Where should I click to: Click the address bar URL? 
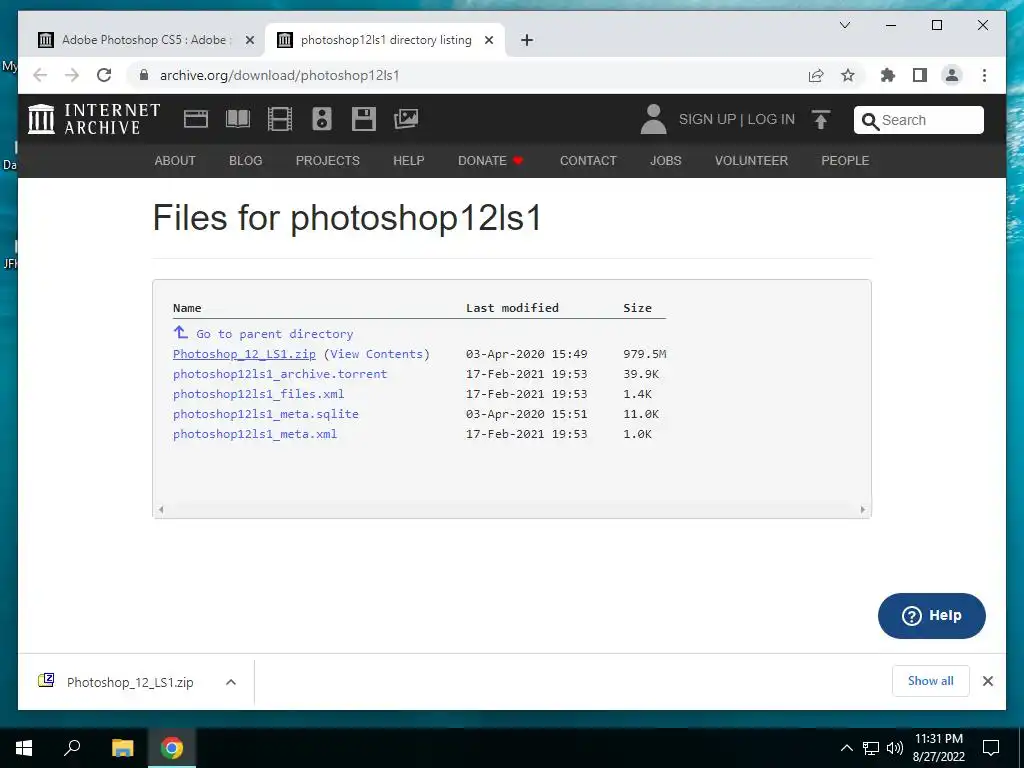[280, 76]
